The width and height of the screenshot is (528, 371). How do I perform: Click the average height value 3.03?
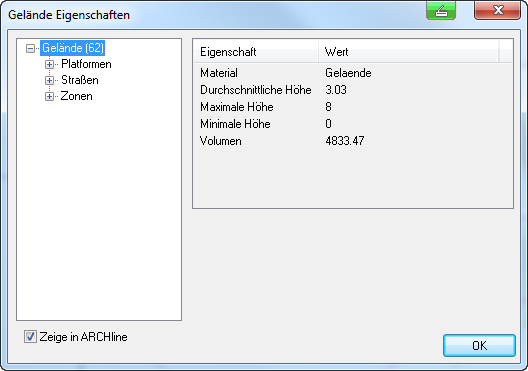coord(336,90)
